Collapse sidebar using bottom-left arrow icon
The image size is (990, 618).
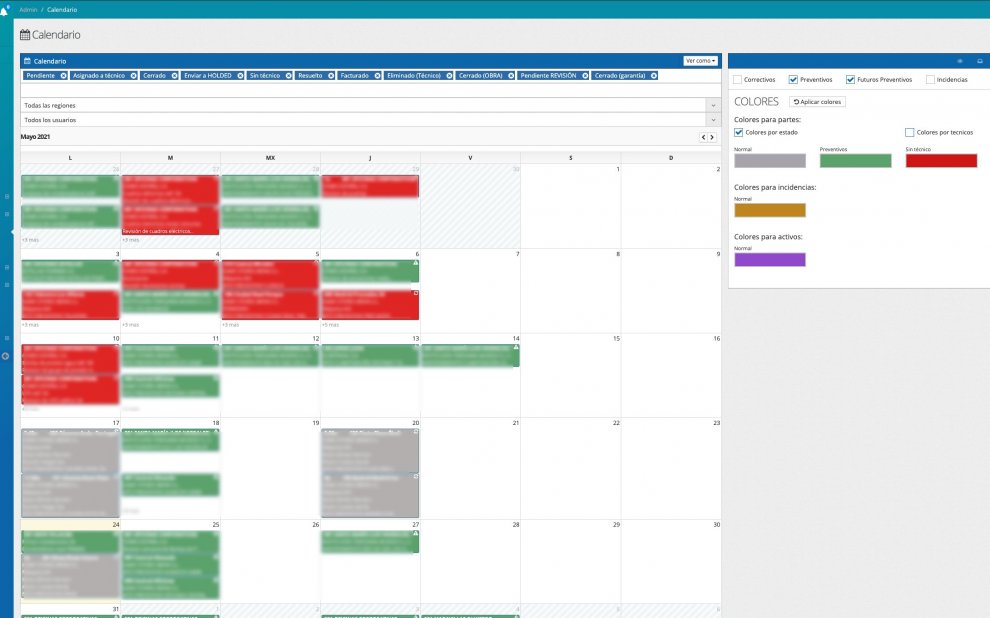6,356
